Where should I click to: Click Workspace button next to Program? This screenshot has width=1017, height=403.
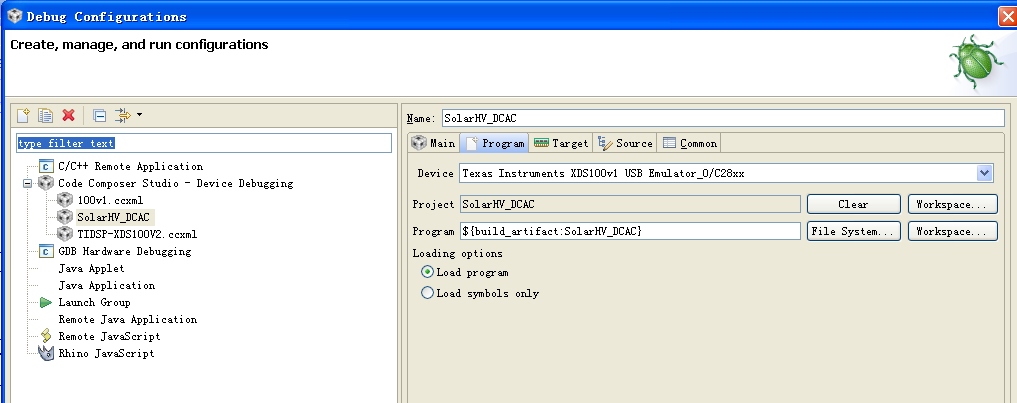tap(953, 231)
